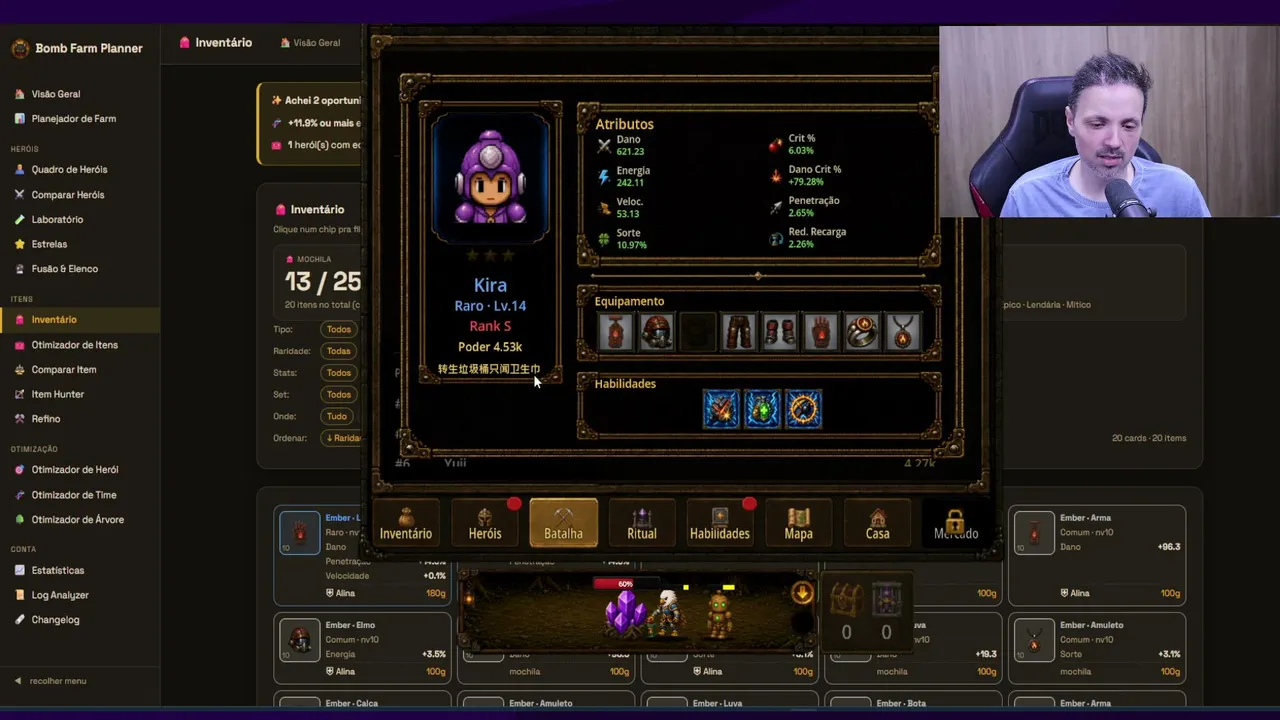Click the Refino sidebar icon

20,419
